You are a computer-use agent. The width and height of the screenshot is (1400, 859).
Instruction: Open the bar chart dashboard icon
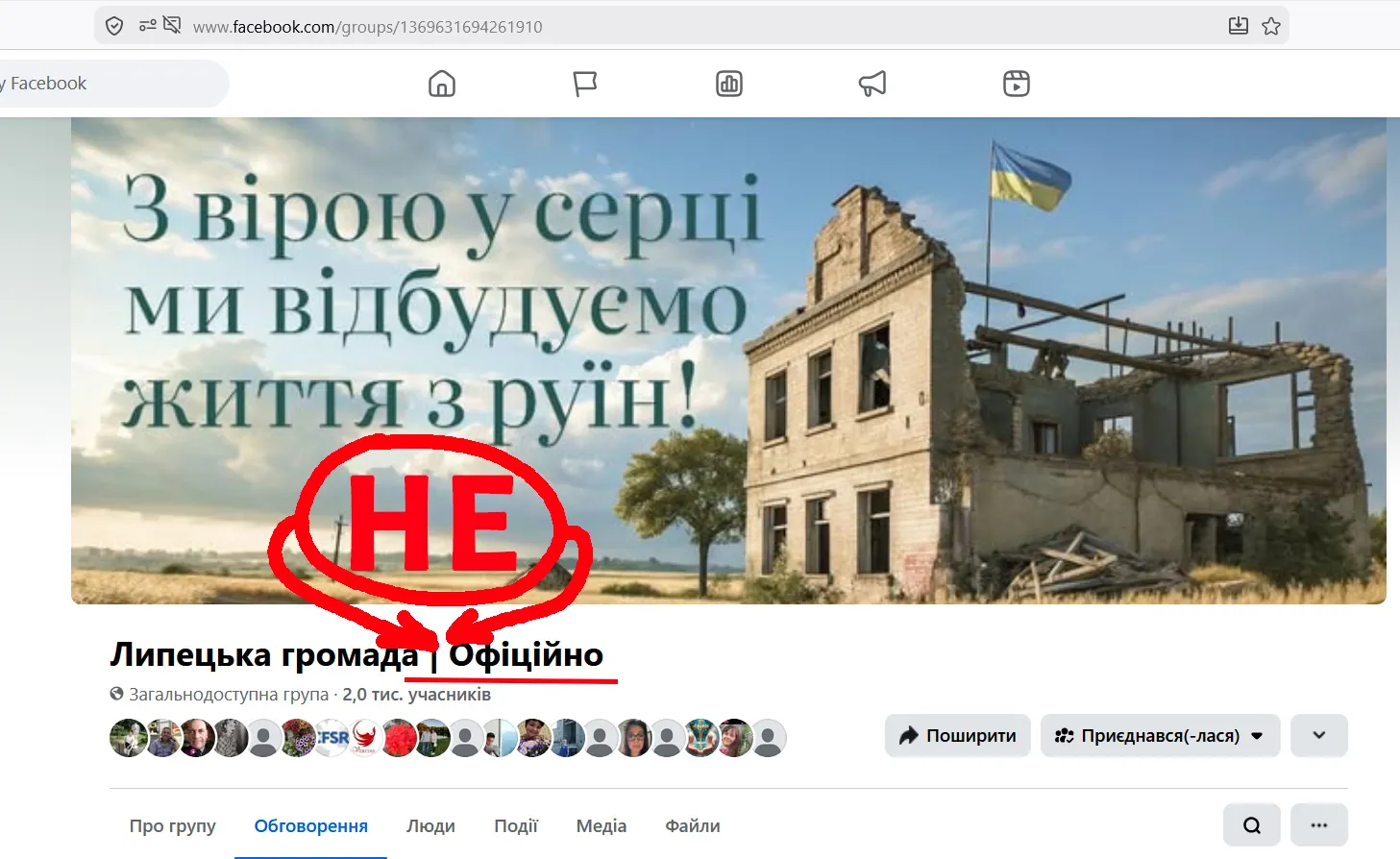click(x=729, y=84)
